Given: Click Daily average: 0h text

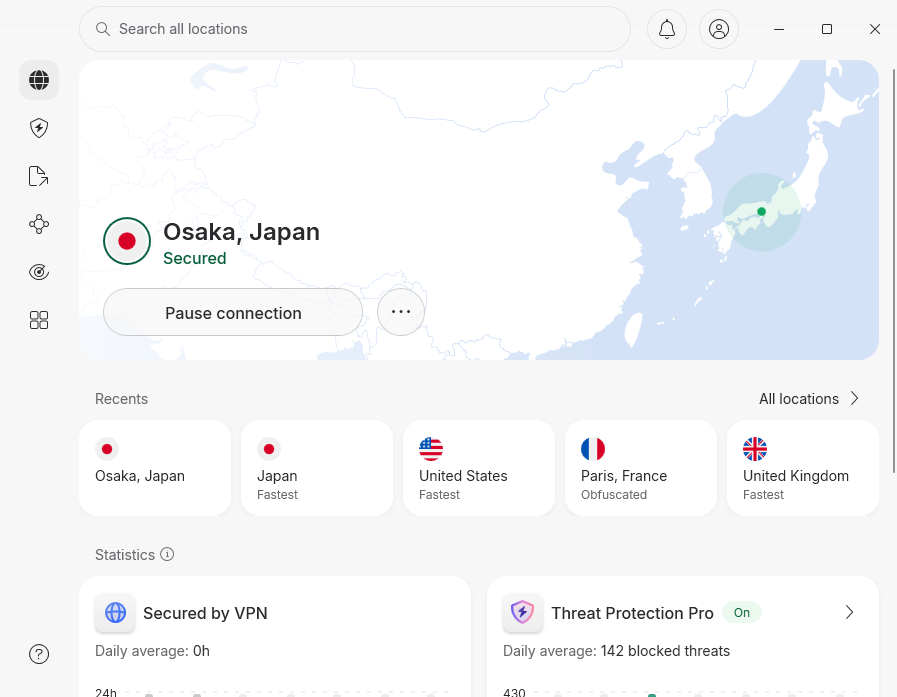Looking at the screenshot, I should 152,651.
